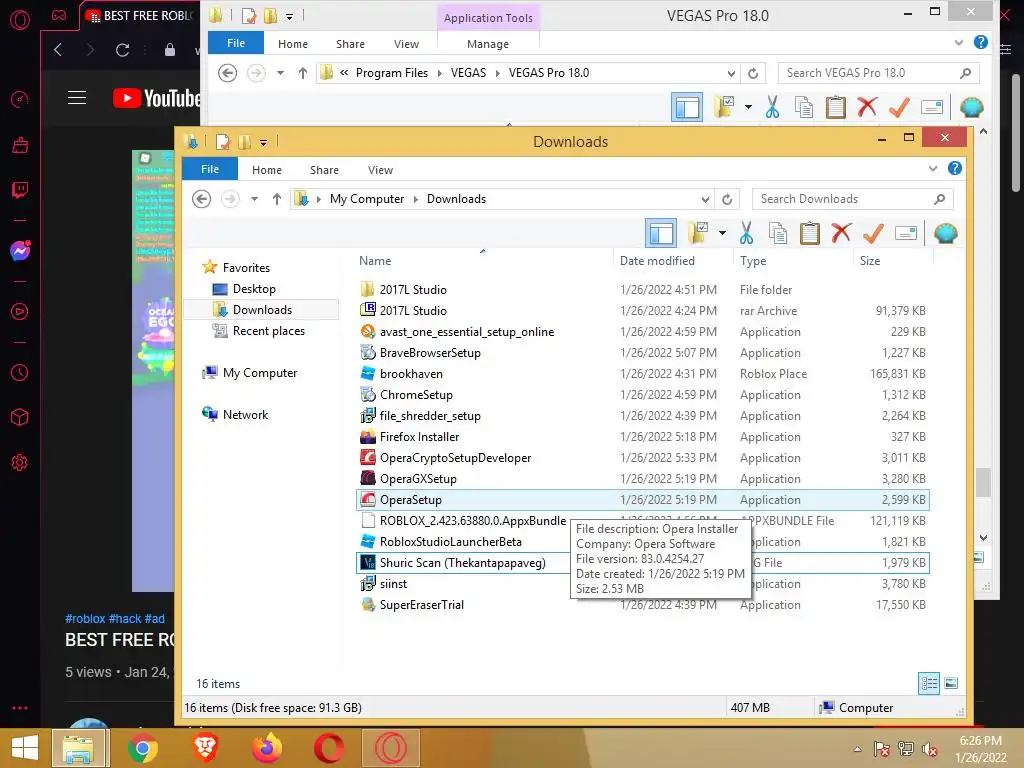The image size is (1024, 768).
Task: Expand the Downloads ribbon chevron
Action: 933,168
